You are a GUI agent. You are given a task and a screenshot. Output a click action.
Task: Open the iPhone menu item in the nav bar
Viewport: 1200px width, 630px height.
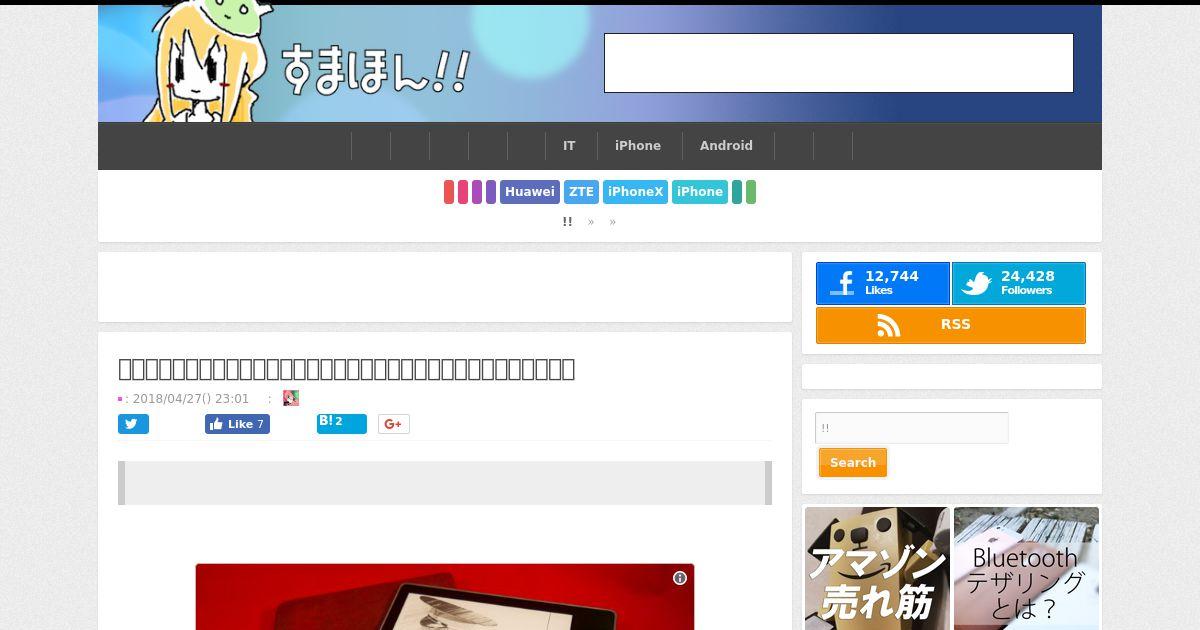(x=638, y=146)
